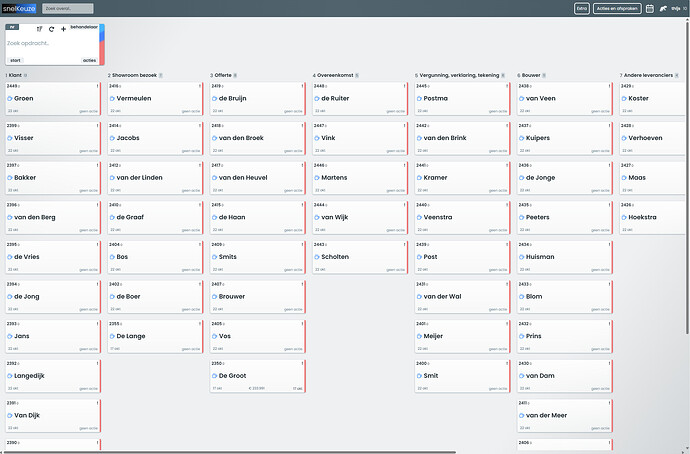Click the blue icon beside Scholten

pos(317,257)
